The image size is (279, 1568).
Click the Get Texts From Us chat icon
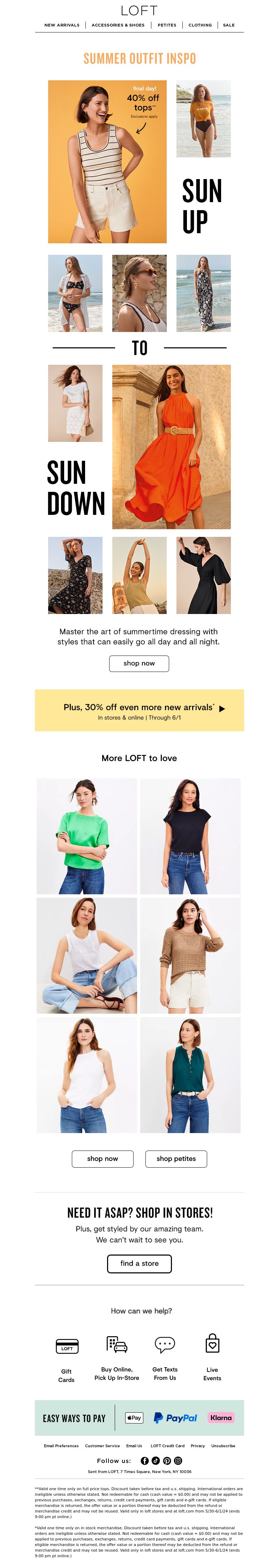(x=165, y=1345)
